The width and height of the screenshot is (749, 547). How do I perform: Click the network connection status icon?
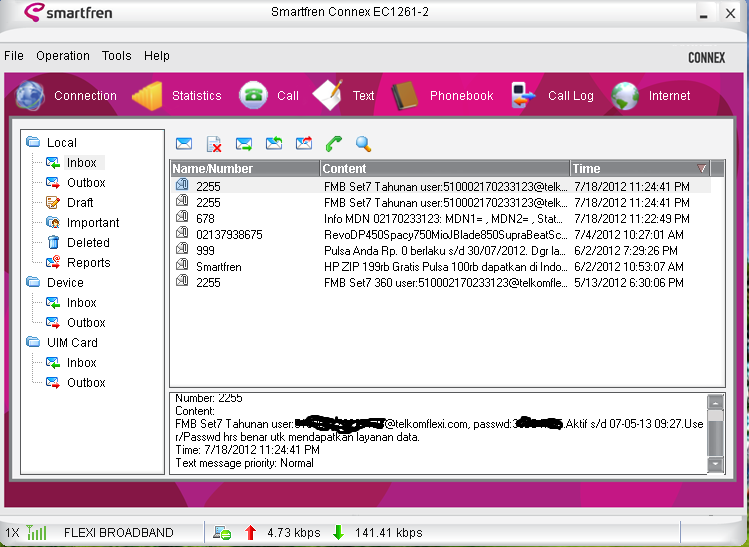click(222, 532)
